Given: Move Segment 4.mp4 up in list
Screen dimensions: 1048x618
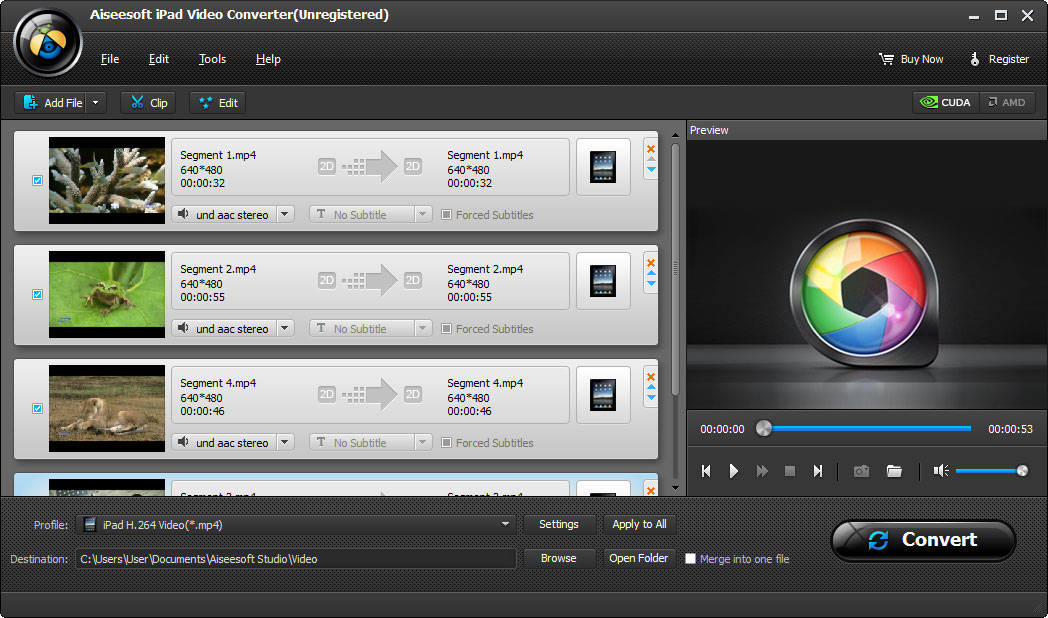Looking at the screenshot, I should click(651, 387).
